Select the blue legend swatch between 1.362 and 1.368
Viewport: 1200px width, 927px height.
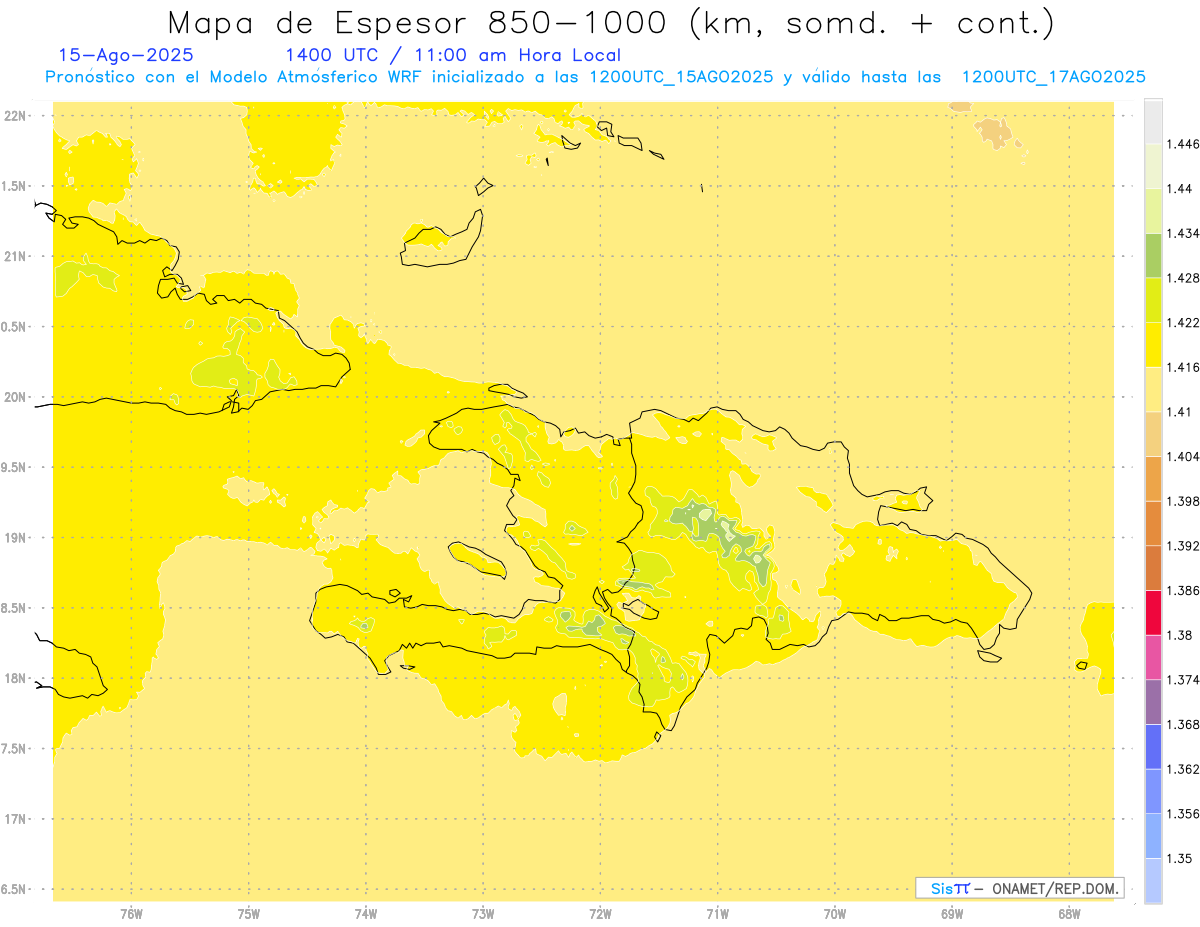click(1153, 747)
